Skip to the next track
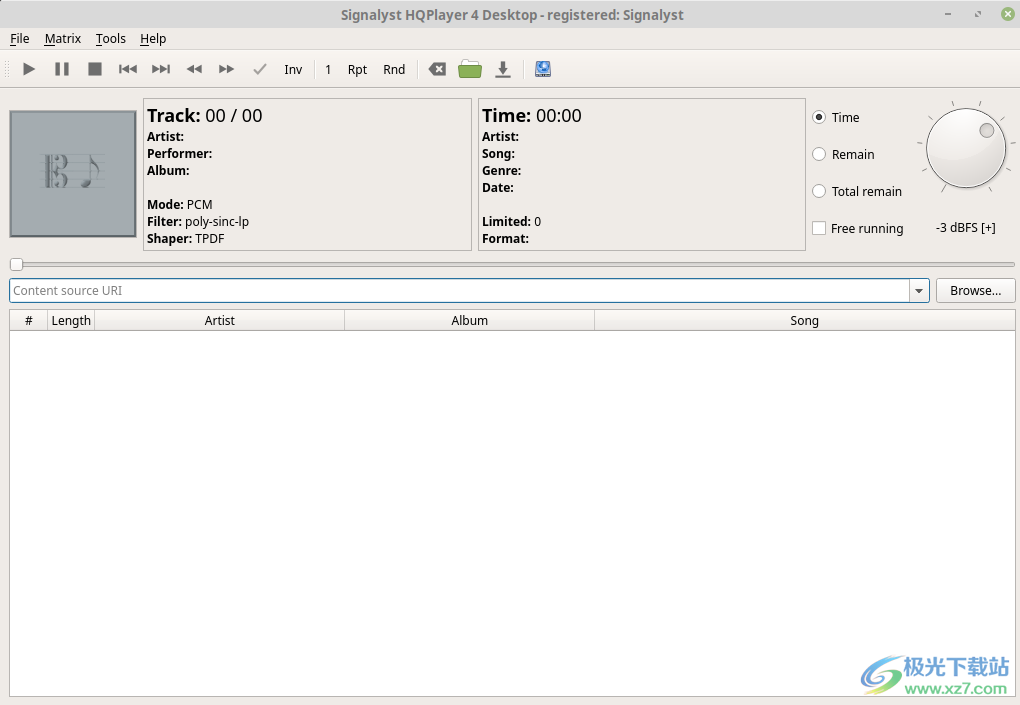 tap(161, 69)
